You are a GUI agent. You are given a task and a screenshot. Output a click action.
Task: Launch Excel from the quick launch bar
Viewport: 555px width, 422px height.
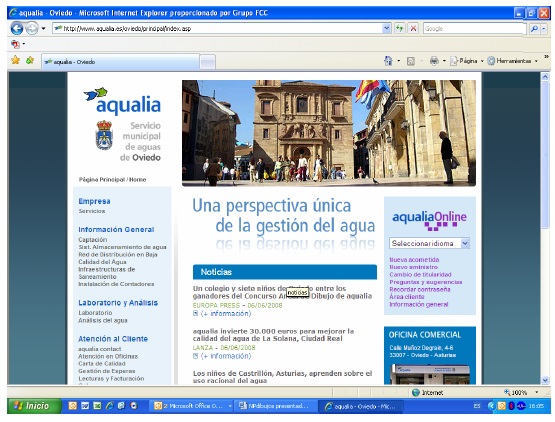point(97,406)
